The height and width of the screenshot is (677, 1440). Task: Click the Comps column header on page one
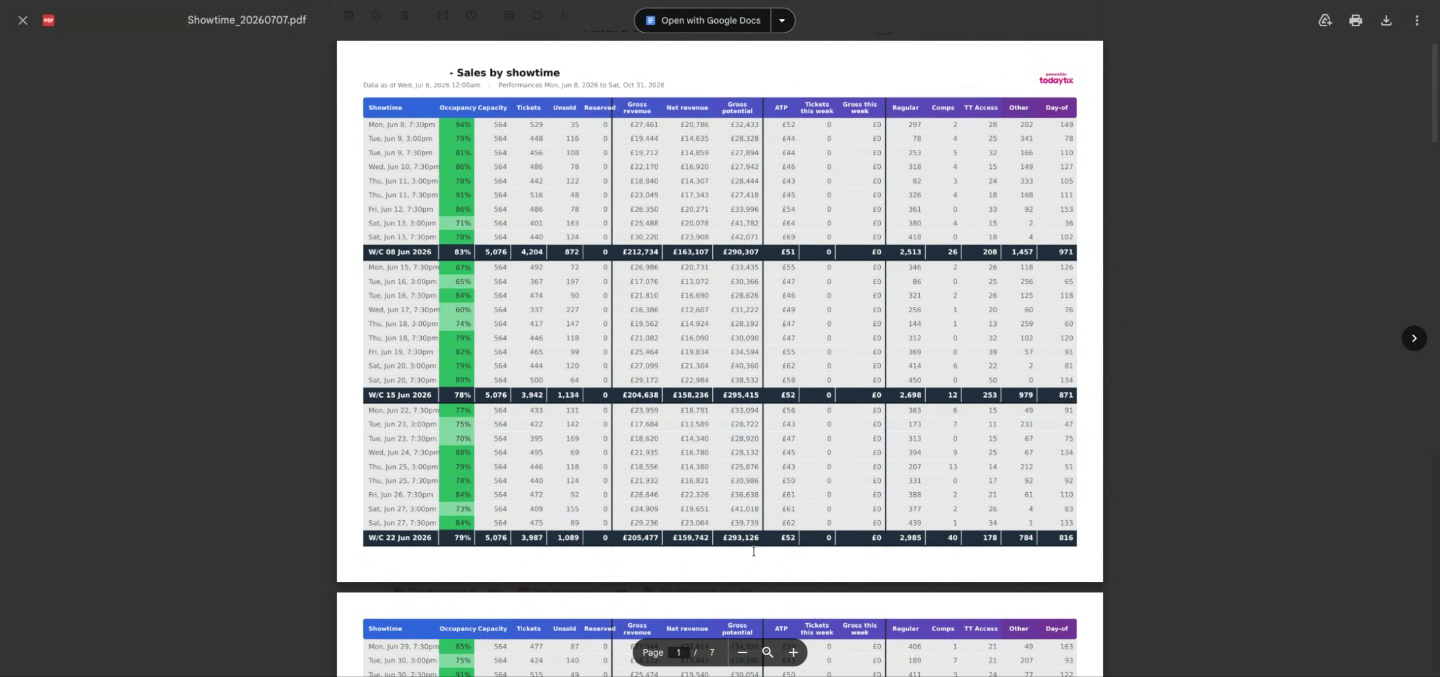943,108
